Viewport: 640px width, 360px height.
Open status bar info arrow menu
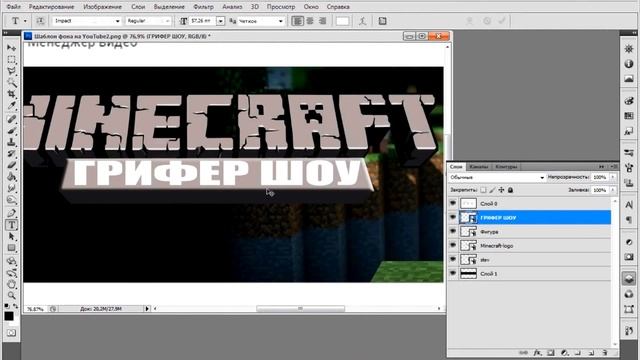pos(147,309)
